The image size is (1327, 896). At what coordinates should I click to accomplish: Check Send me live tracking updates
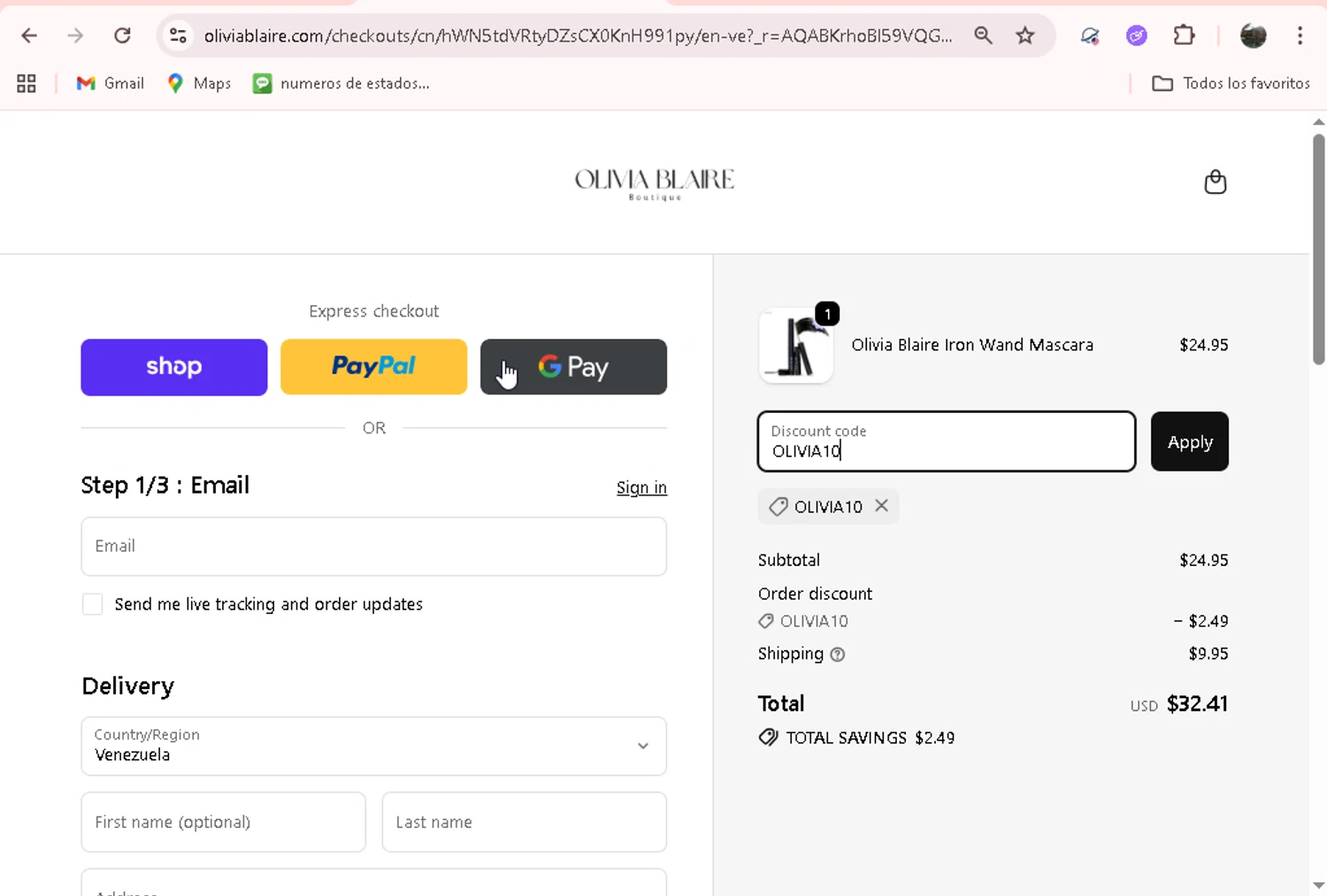(92, 604)
